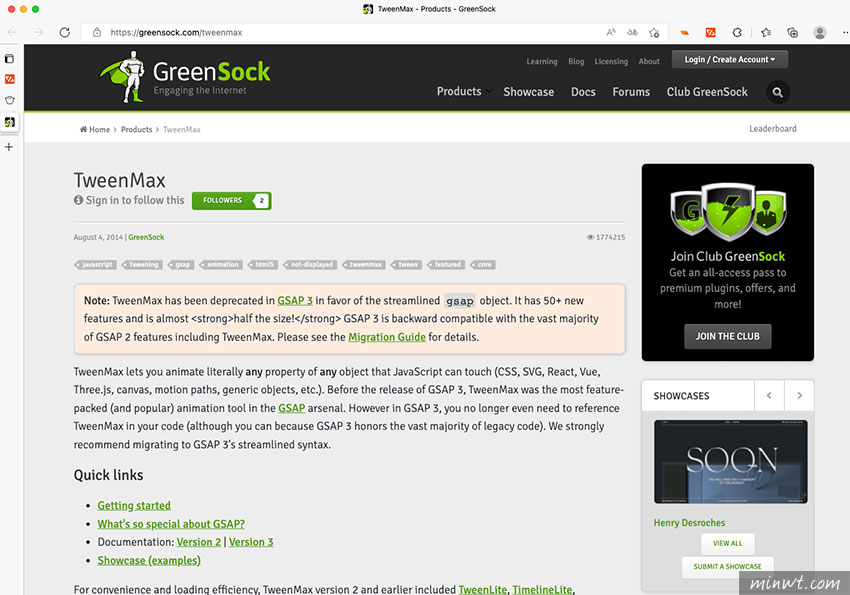
Task: Click the browser refresh icon
Action: [x=65, y=33]
